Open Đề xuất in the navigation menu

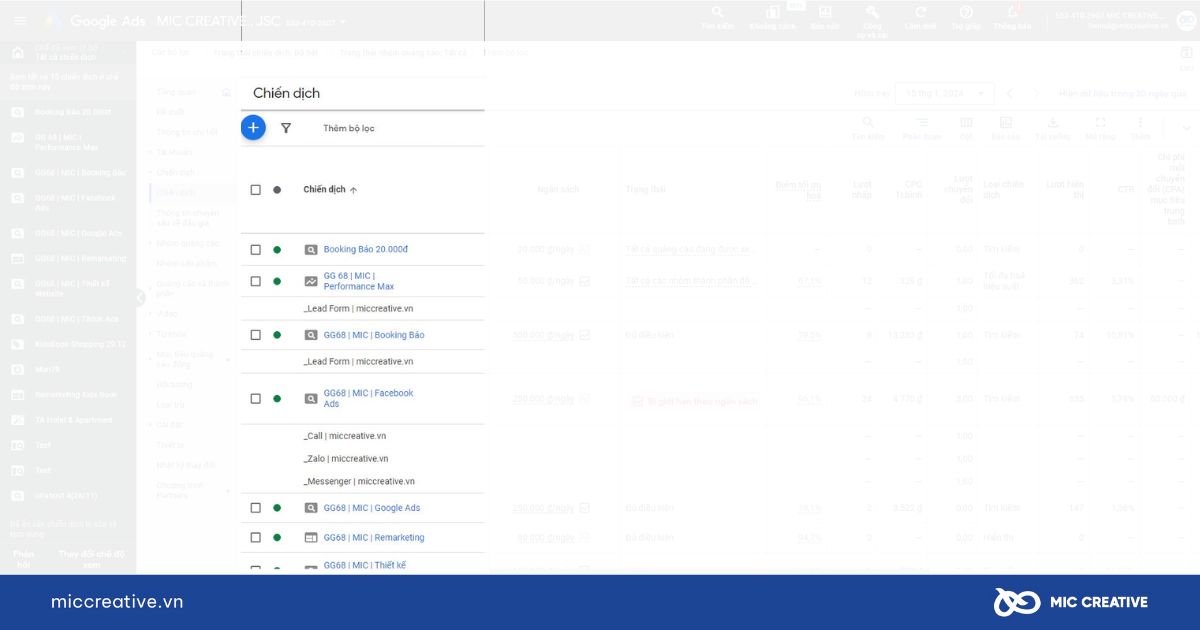tap(170, 112)
